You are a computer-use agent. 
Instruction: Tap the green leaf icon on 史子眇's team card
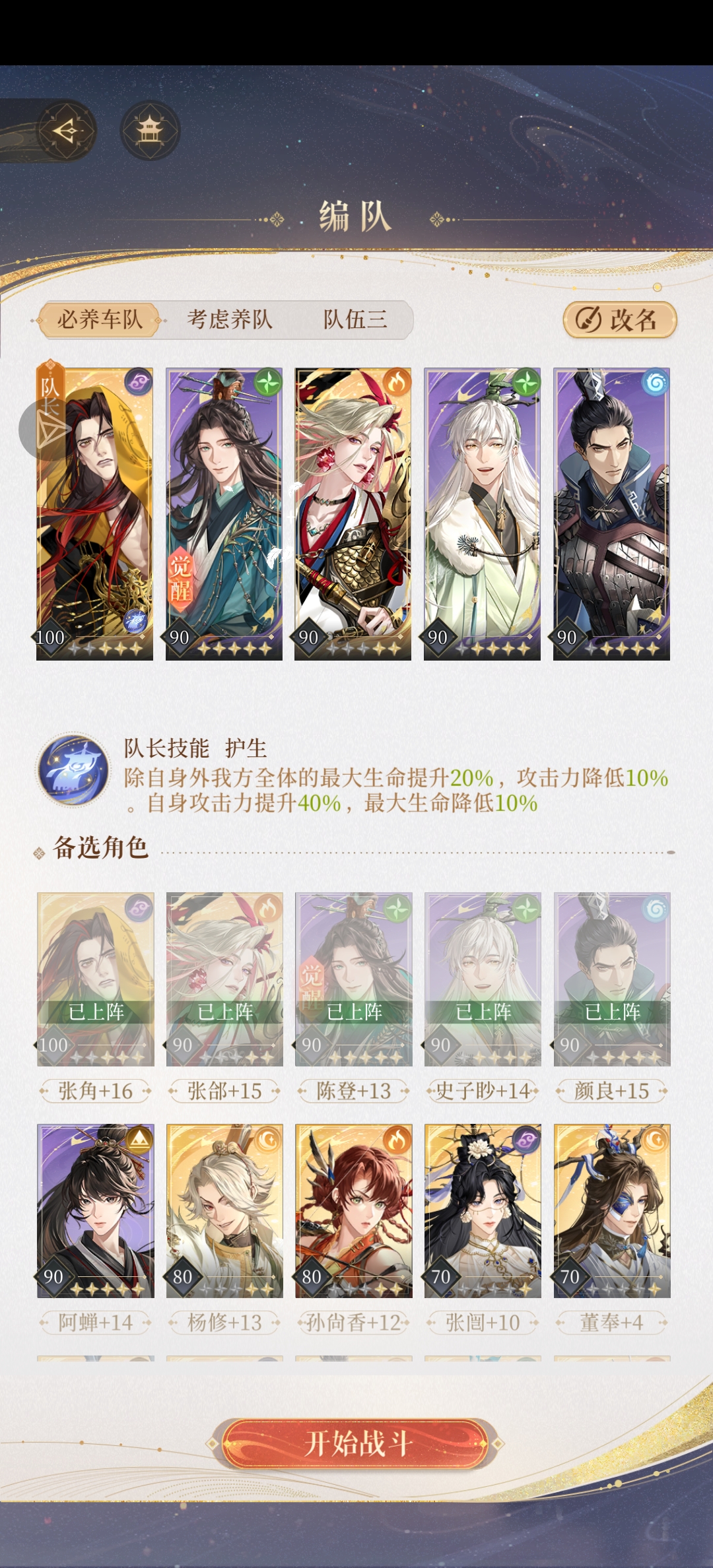(526, 382)
